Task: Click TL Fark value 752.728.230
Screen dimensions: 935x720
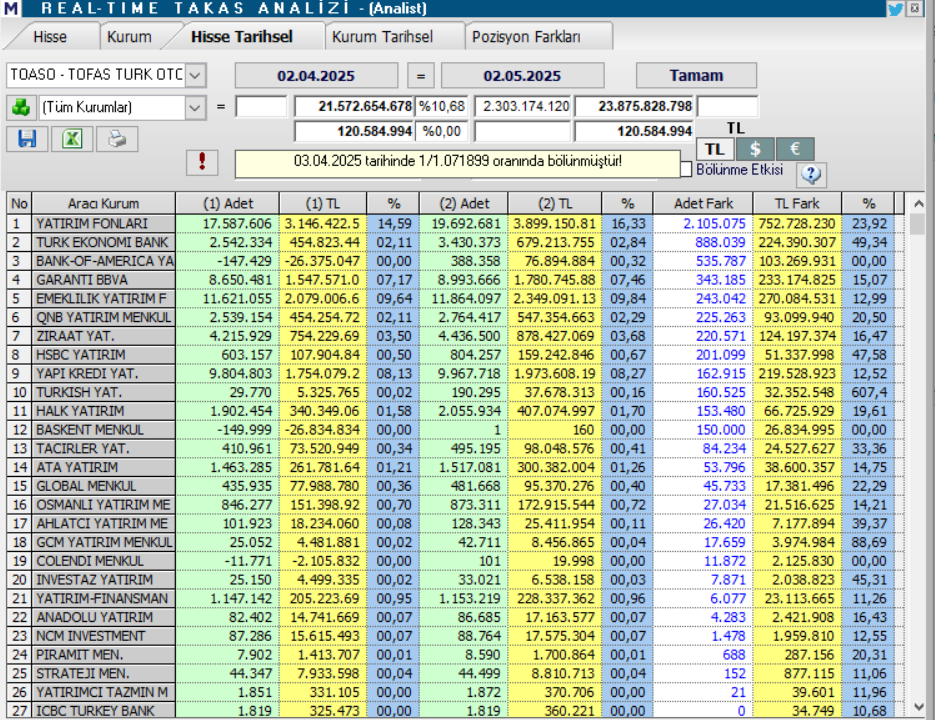Action: (x=797, y=224)
